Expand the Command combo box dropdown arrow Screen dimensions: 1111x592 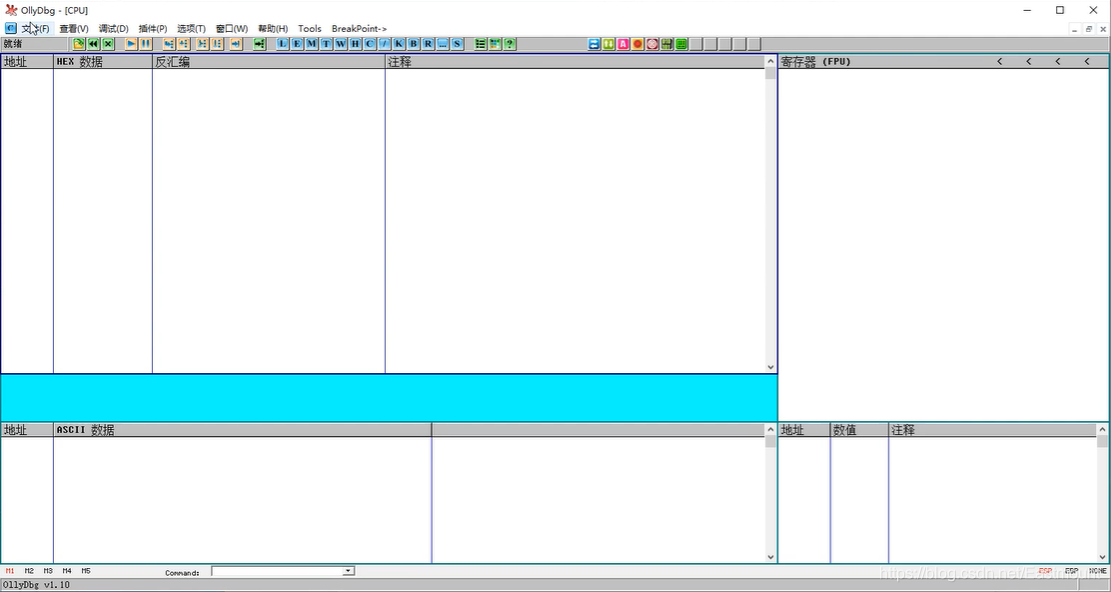pyautogui.click(x=348, y=571)
